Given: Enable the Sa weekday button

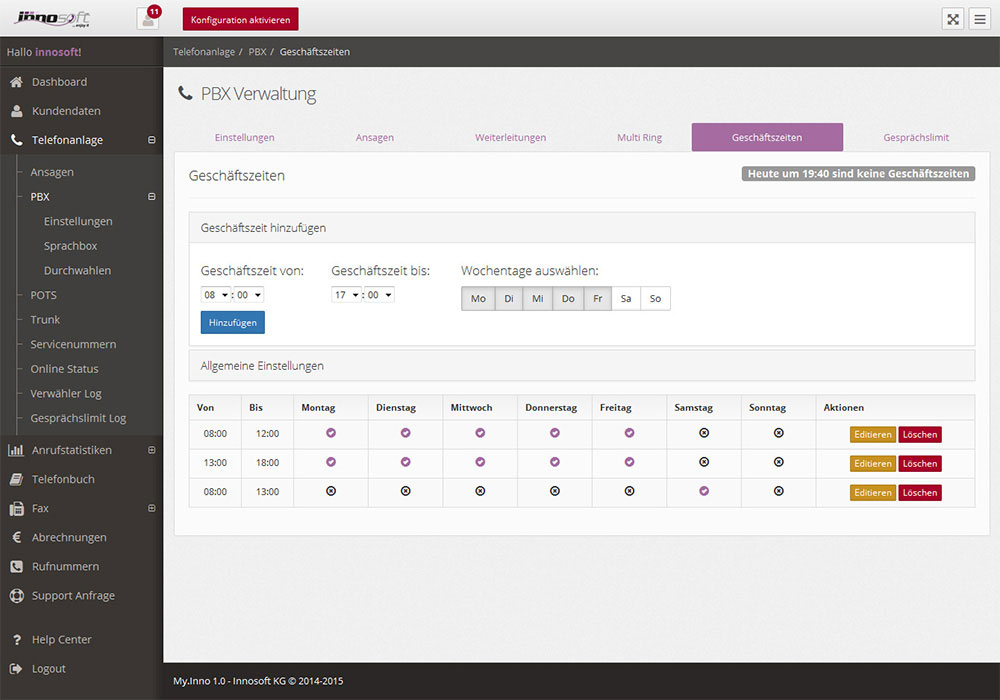Looking at the screenshot, I should point(626,298).
